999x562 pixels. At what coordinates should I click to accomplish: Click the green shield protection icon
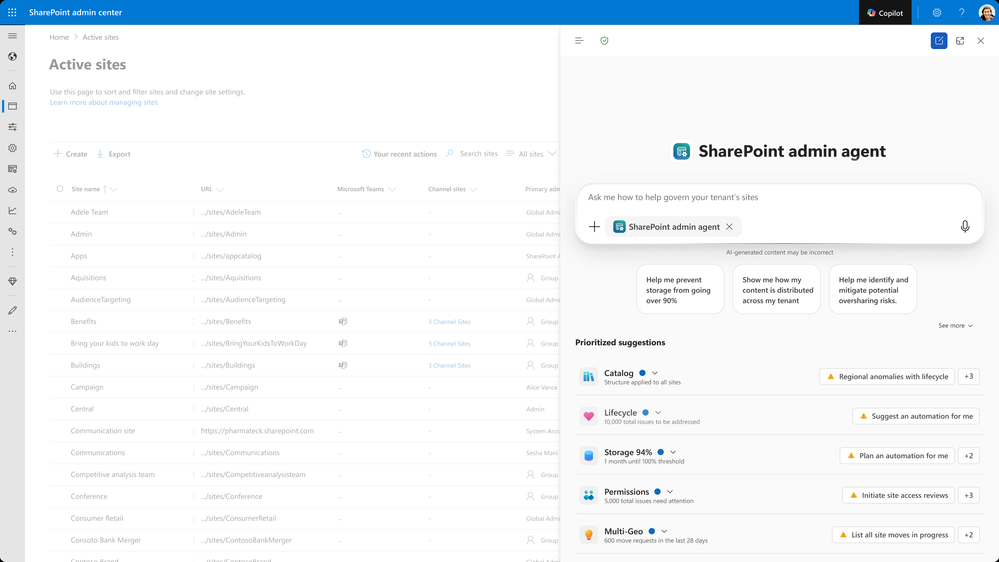coord(604,41)
